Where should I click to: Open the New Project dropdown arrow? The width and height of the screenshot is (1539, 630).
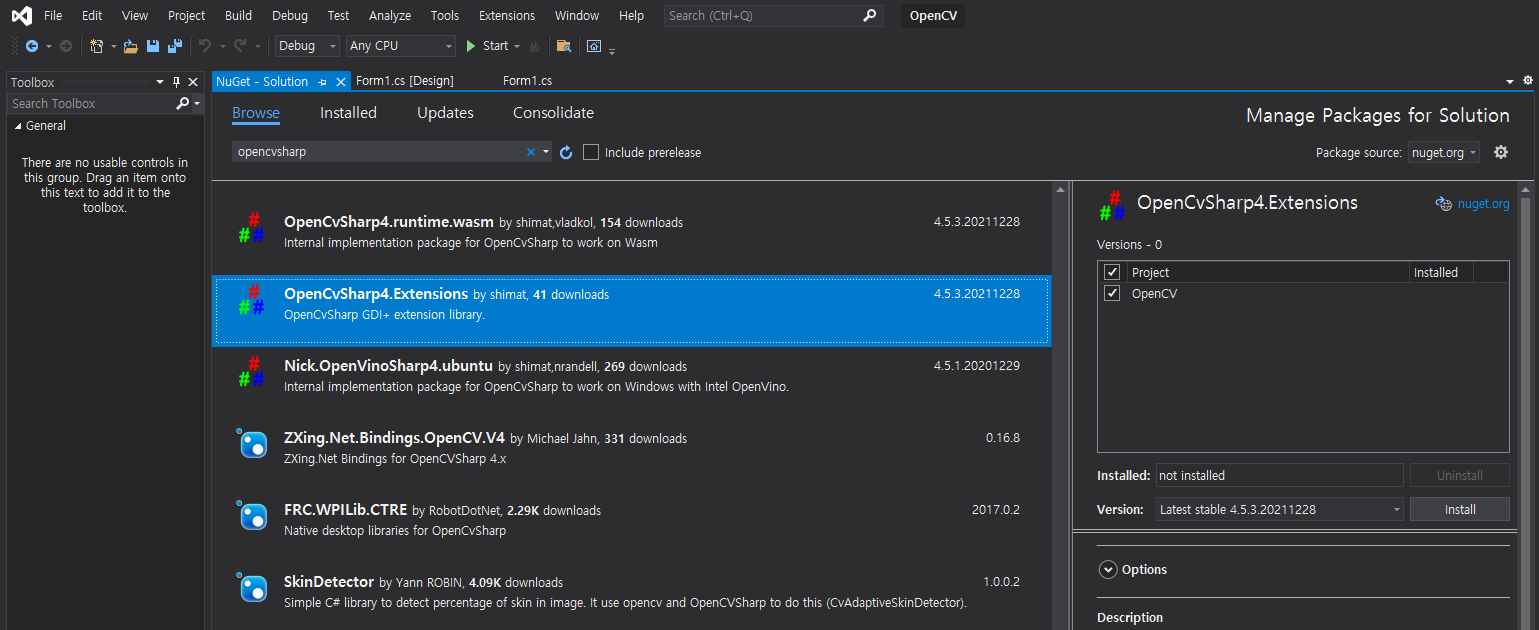[114, 46]
